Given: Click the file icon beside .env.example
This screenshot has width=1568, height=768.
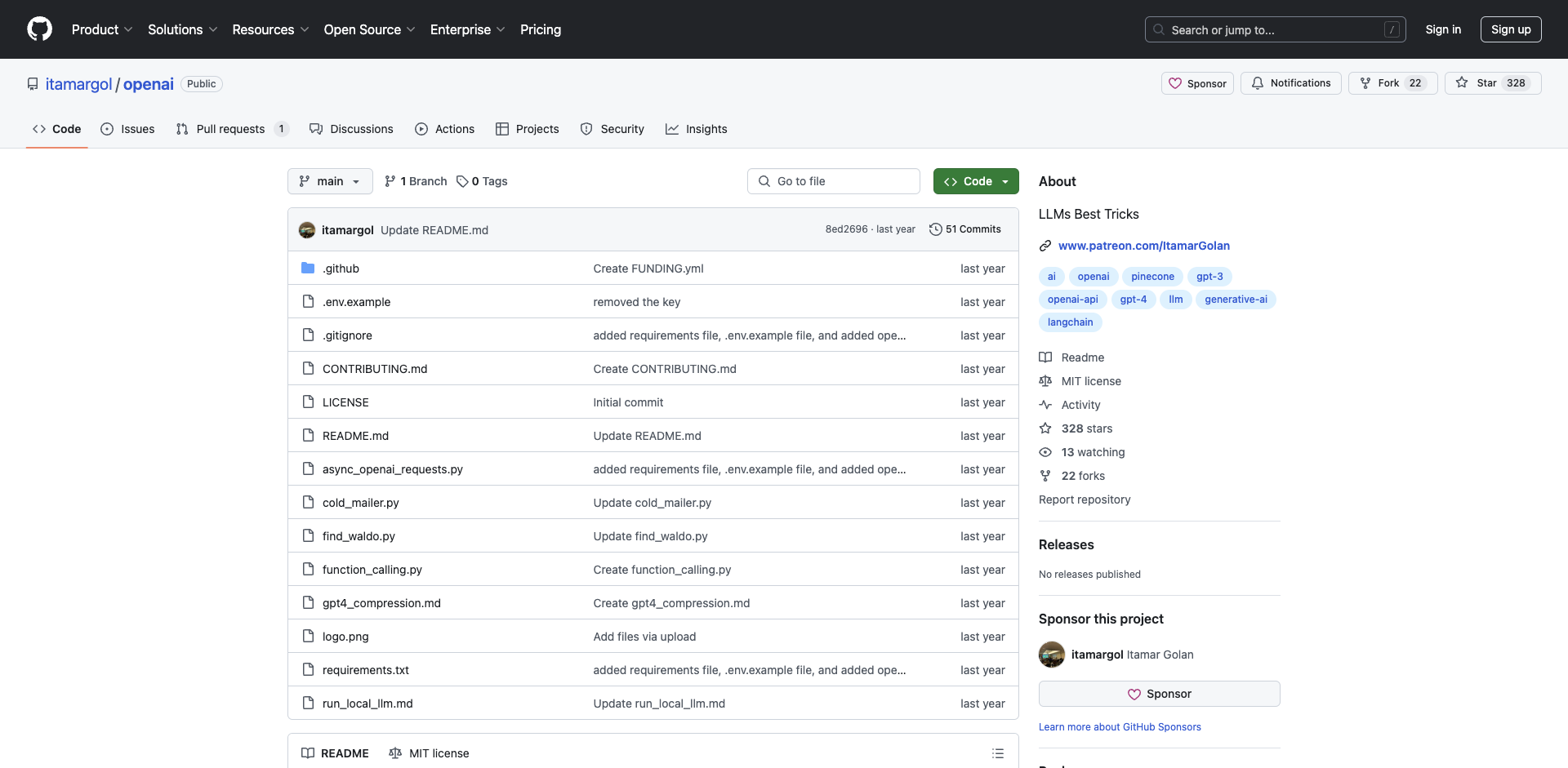Looking at the screenshot, I should tap(308, 302).
